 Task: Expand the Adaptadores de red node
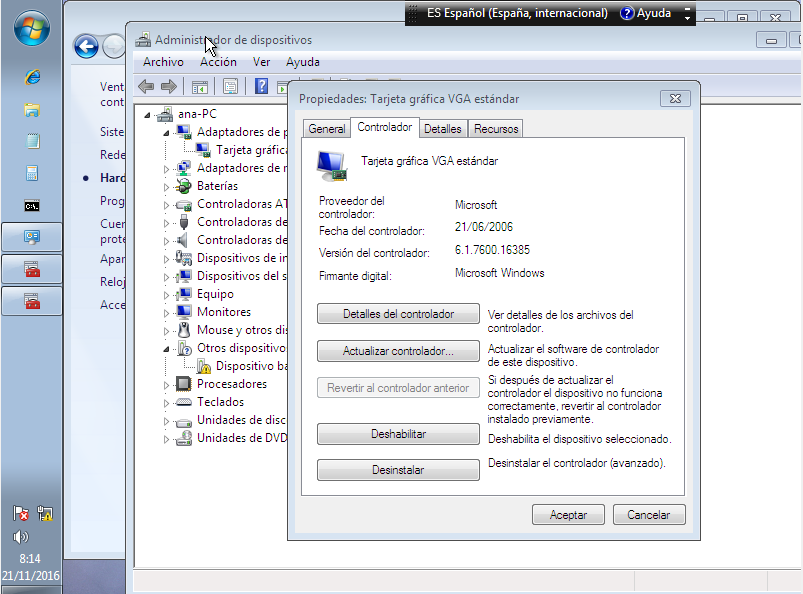(166, 168)
